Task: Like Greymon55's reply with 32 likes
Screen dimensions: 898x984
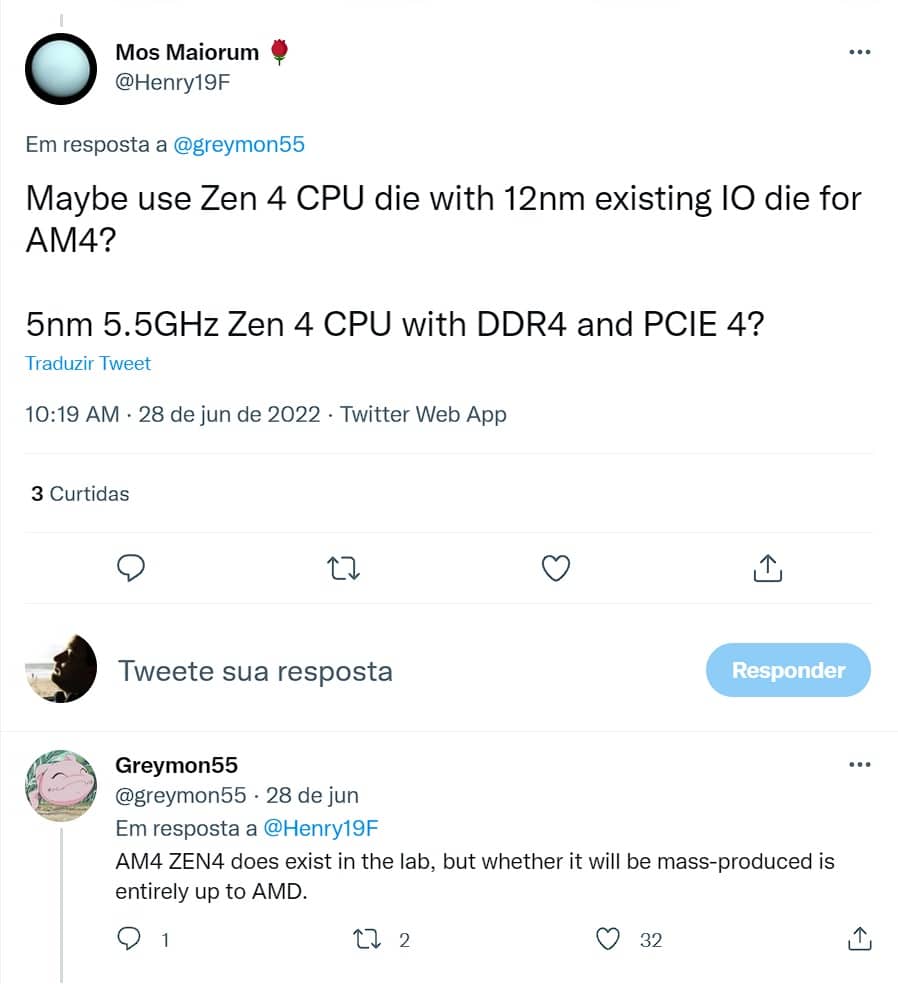Action: pyautogui.click(x=607, y=939)
